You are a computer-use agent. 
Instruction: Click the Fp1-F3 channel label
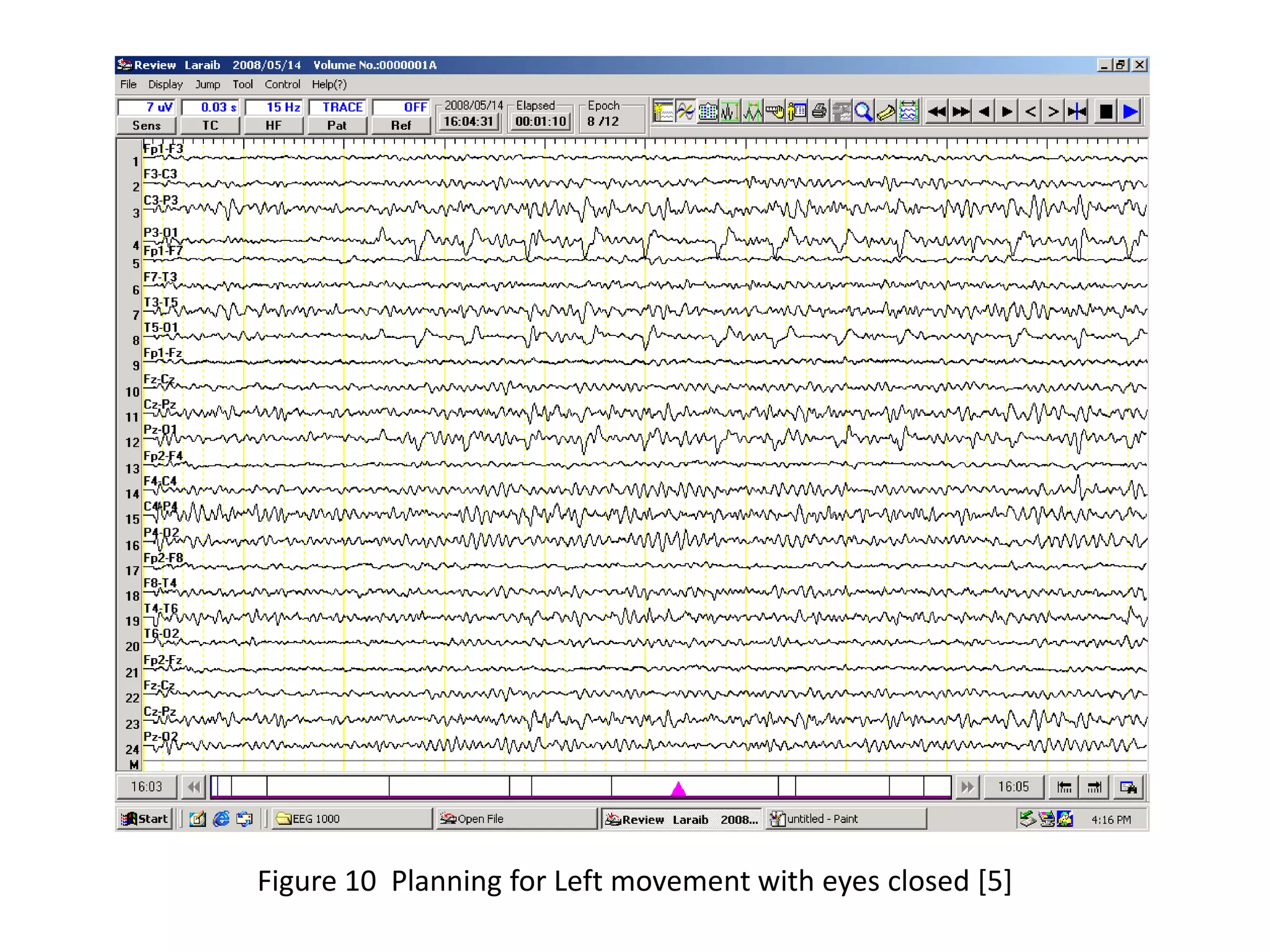163,149
